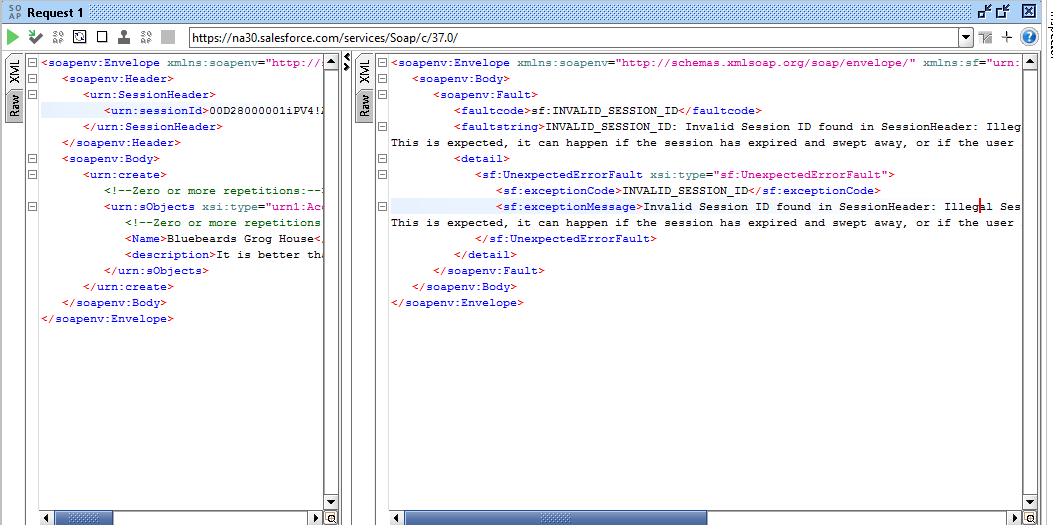Collapse sf:UnexpectedErrorFault fold marker
Image resolution: width=1053 pixels, height=525 pixels.
coord(382,175)
